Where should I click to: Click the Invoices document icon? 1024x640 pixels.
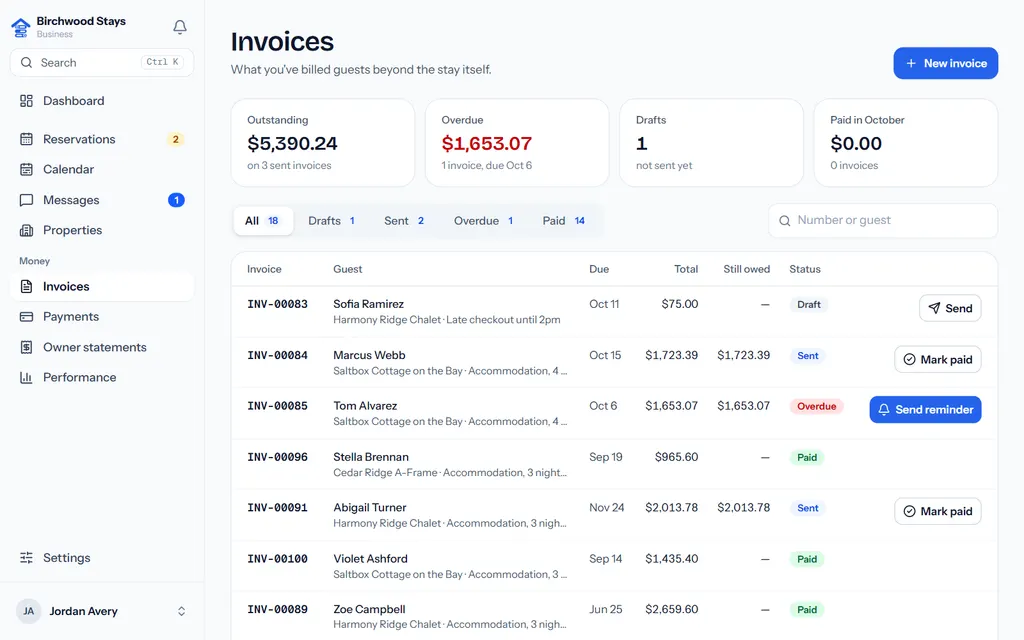click(x=26, y=286)
